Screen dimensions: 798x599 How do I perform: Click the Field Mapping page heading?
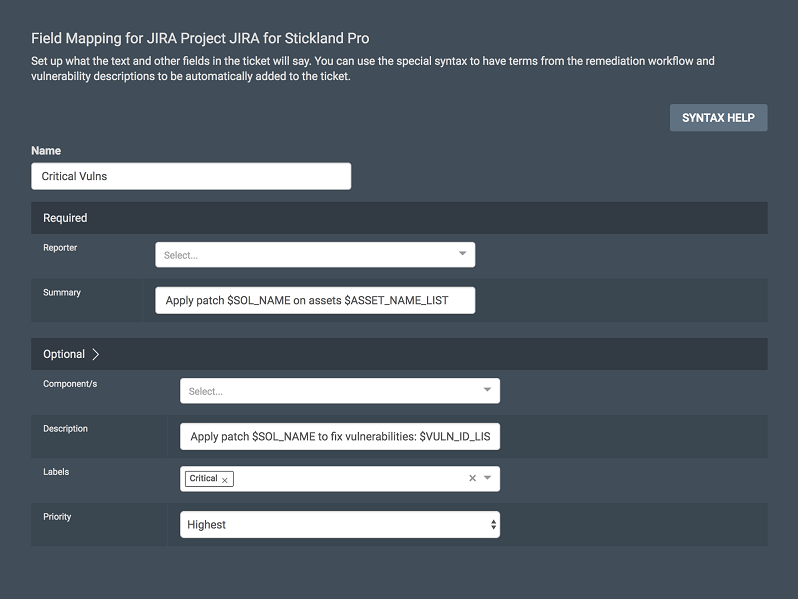click(x=200, y=38)
